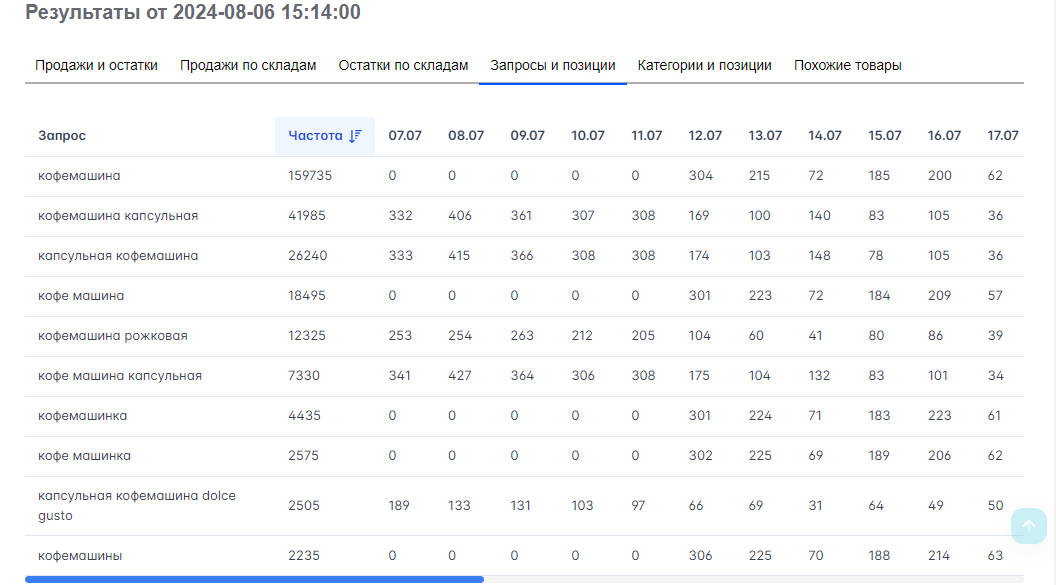Click the query кофе машина
1056x585 pixels.
click(81, 296)
